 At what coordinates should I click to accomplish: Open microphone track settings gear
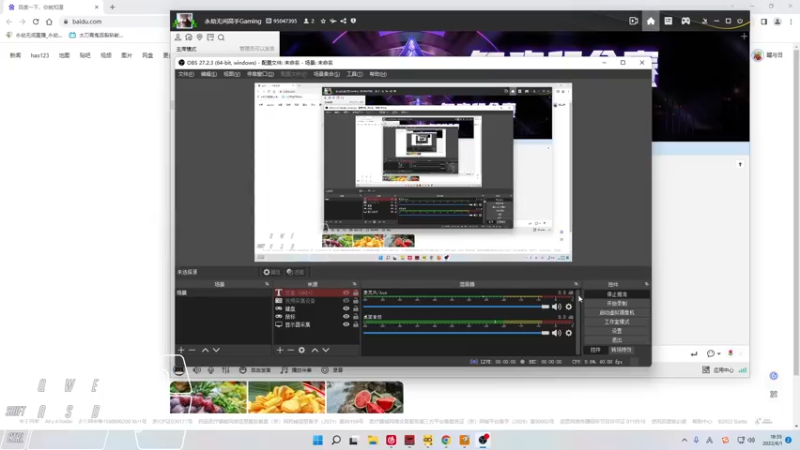click(569, 307)
